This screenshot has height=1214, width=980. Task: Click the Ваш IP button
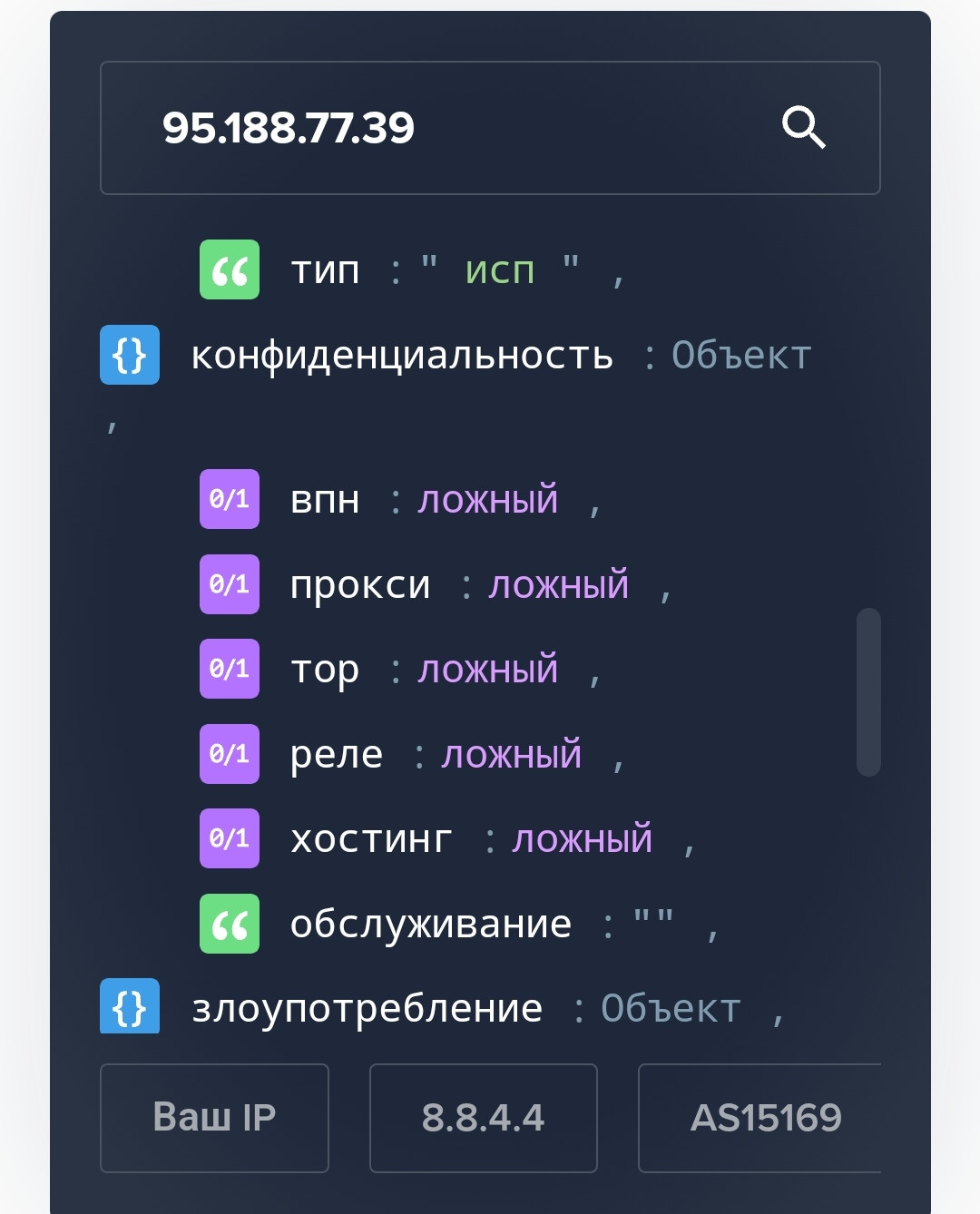click(x=214, y=1118)
